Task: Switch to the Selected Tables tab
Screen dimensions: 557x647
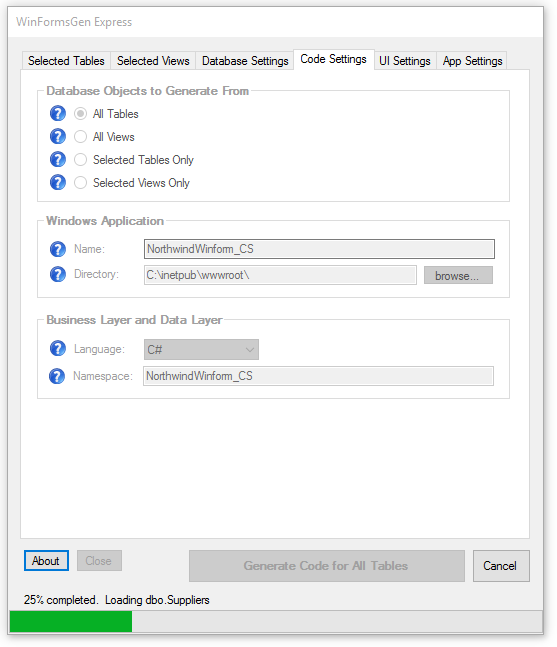Action: 66,61
